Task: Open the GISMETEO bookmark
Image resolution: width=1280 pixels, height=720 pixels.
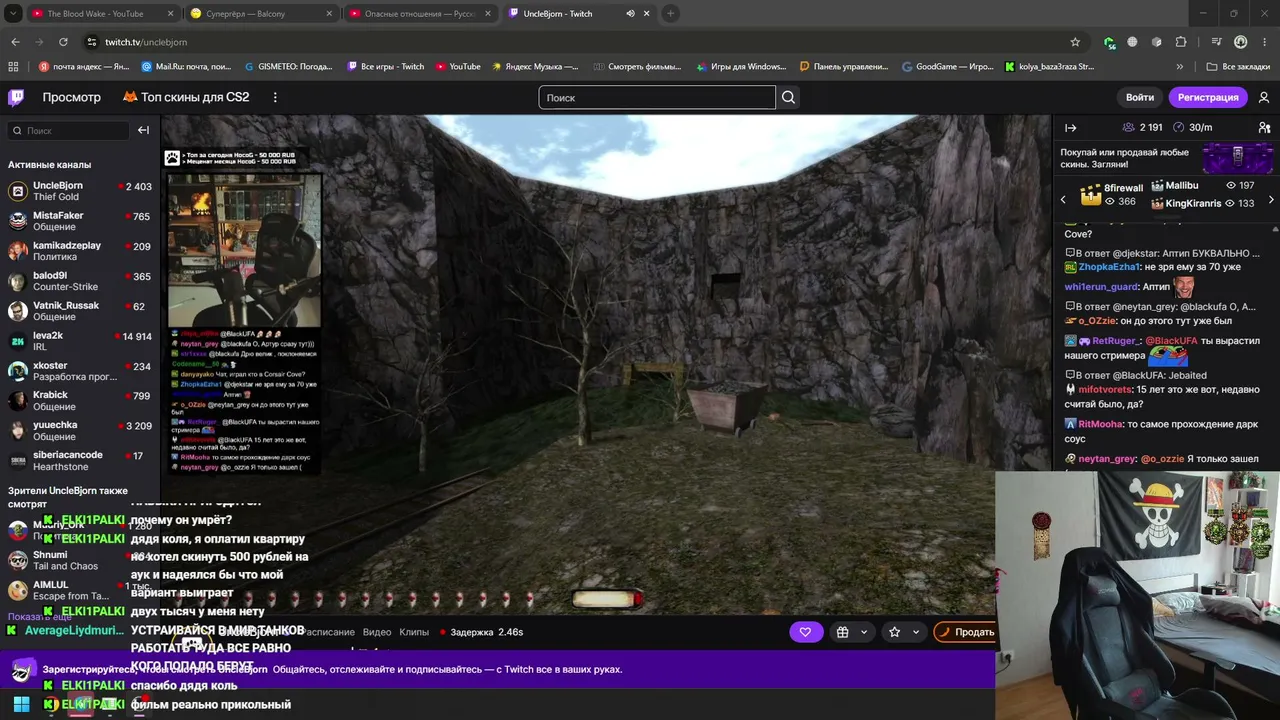Action: pyautogui.click(x=288, y=67)
